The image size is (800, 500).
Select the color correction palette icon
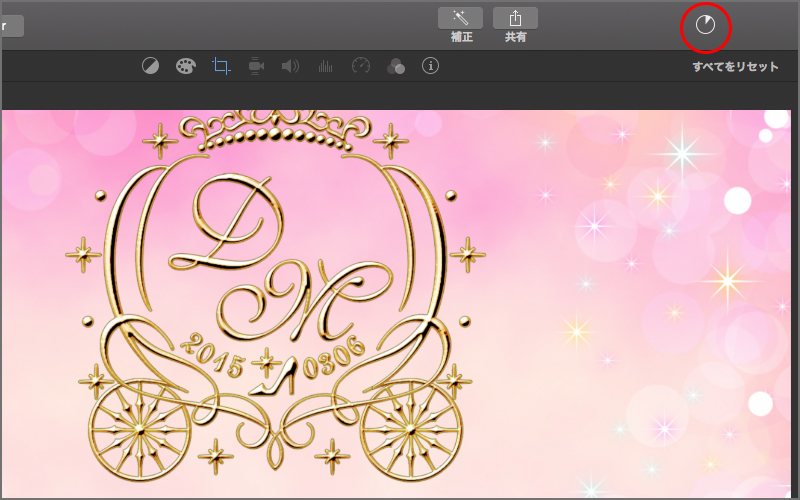tap(185, 67)
